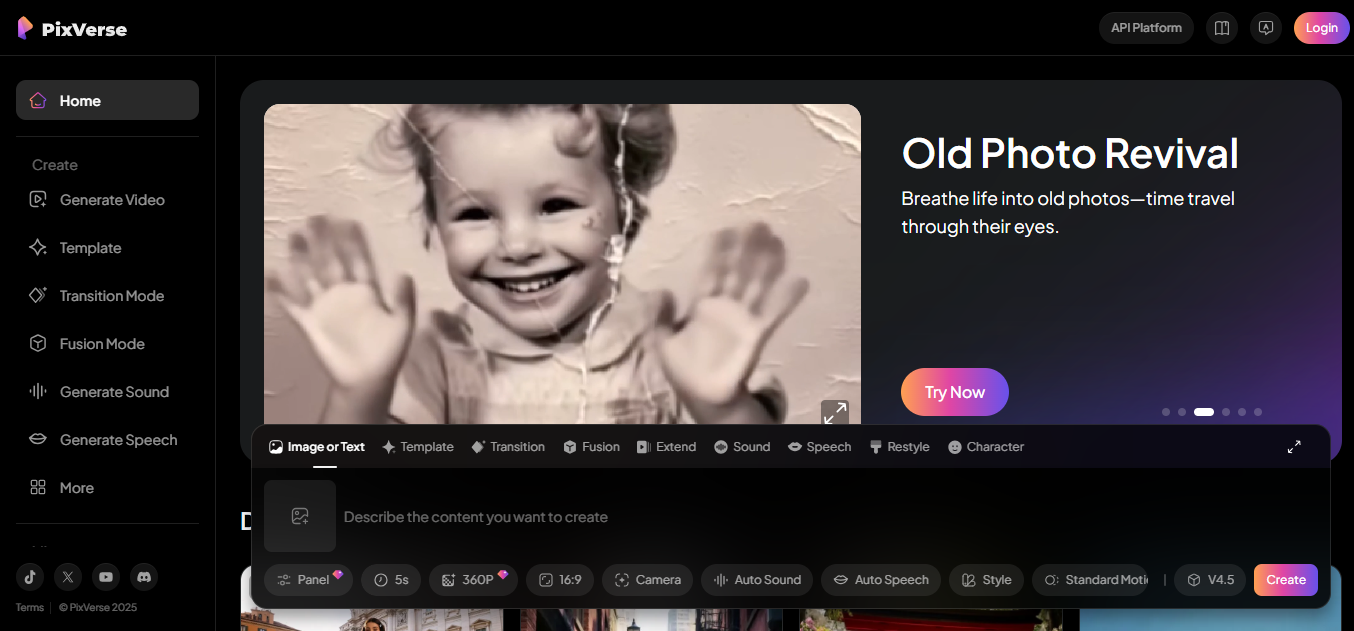Viewport: 1354px width, 631px height.
Task: Open the Panel settings option
Action: pos(308,580)
